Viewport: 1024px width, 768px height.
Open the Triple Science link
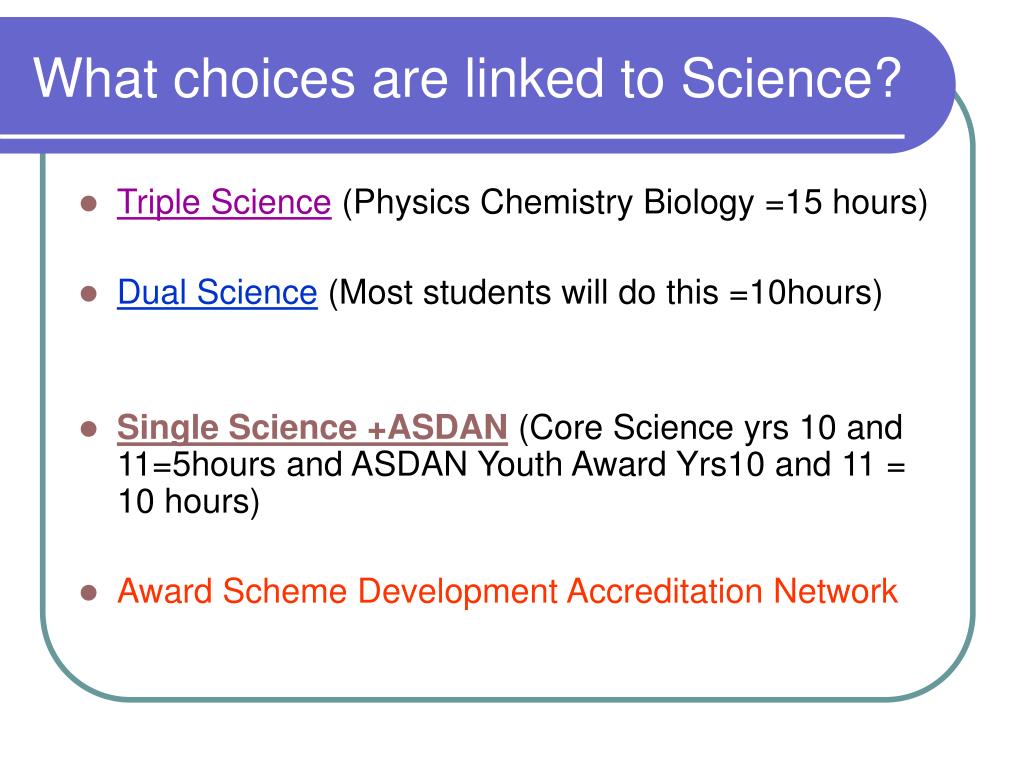click(x=224, y=202)
